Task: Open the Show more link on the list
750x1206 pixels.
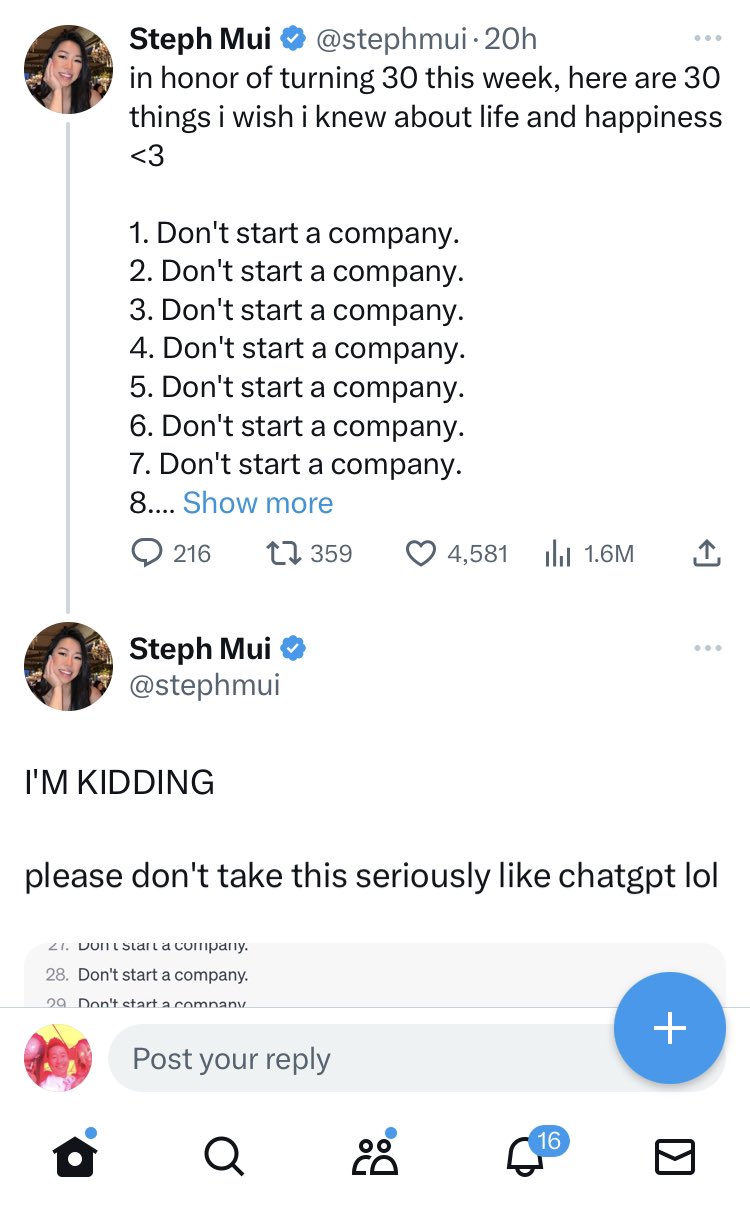Action: tap(257, 502)
